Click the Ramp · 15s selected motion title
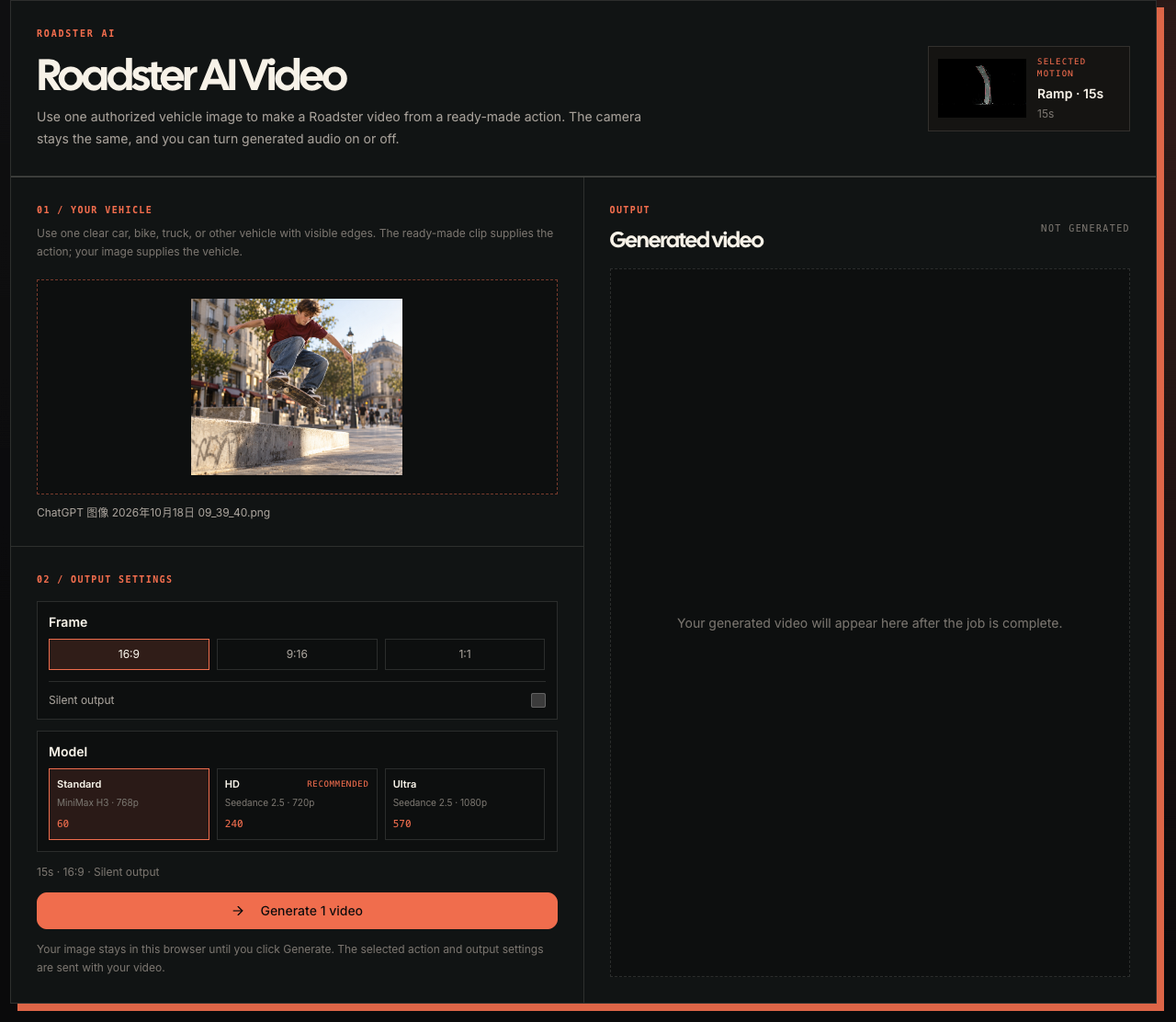The image size is (1176, 1022). click(1070, 94)
